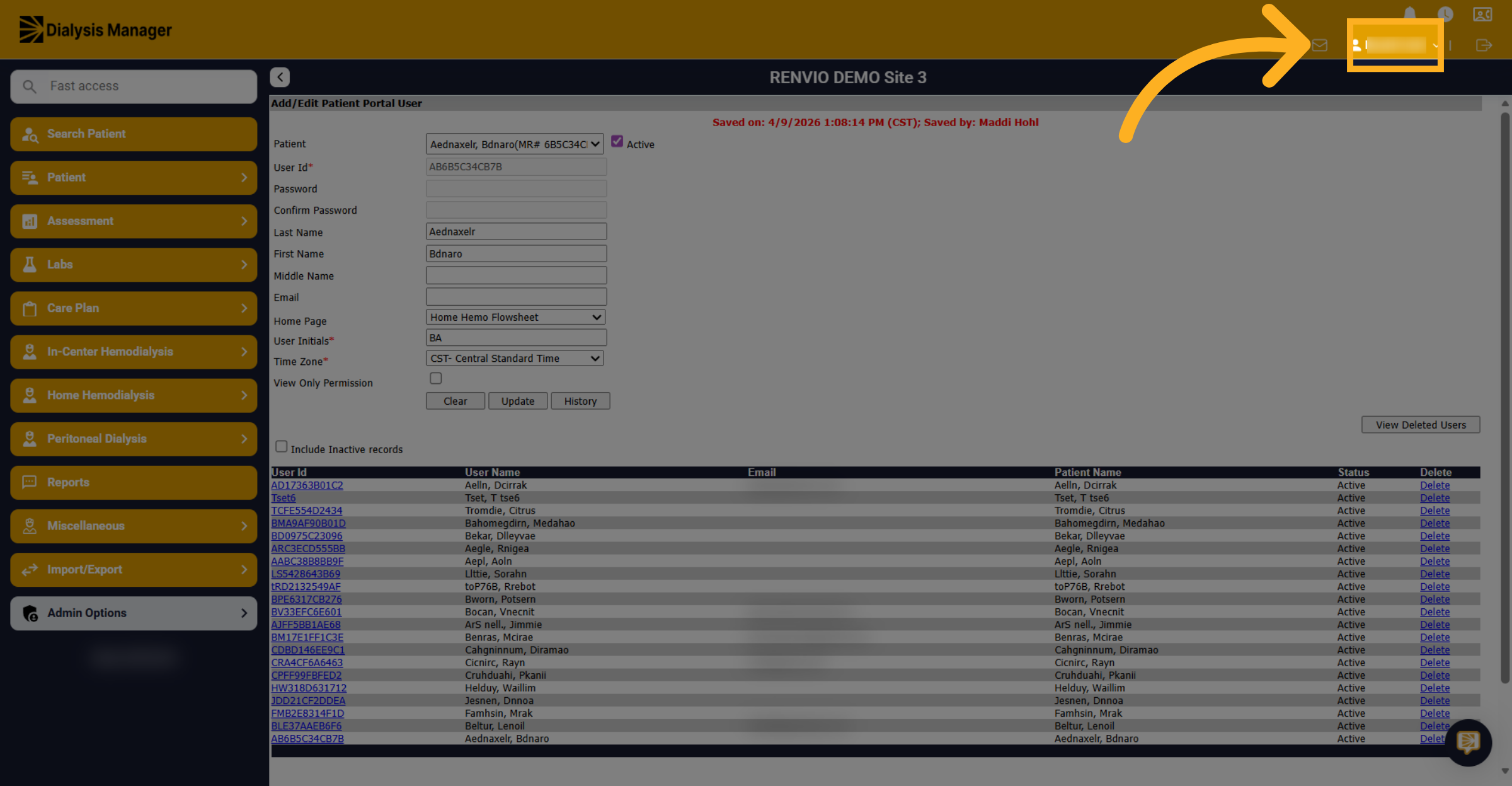Expand the Labs menu chevron
This screenshot has width=1512, height=786.
pyautogui.click(x=244, y=265)
